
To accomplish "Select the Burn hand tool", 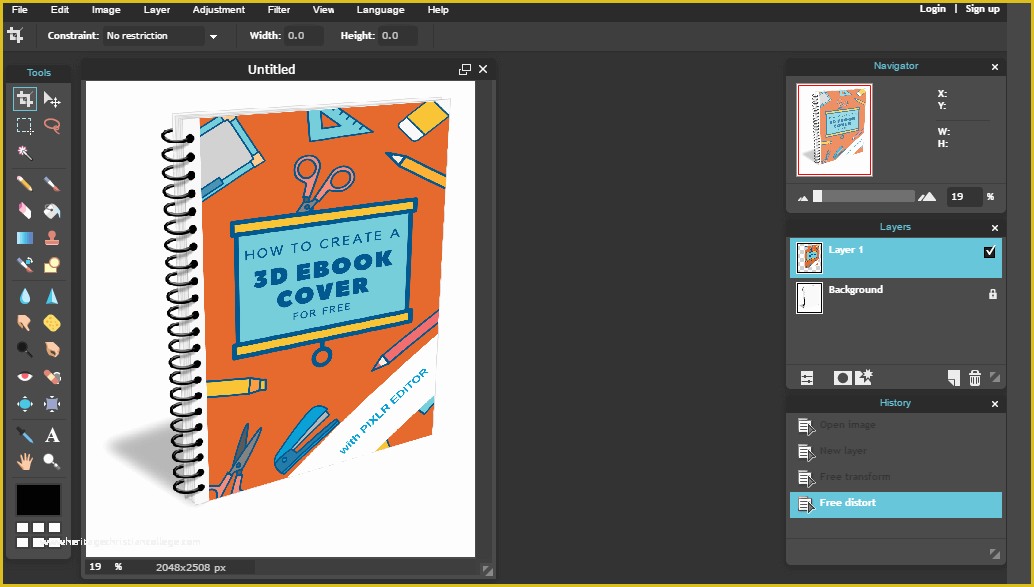I will (x=52, y=350).
